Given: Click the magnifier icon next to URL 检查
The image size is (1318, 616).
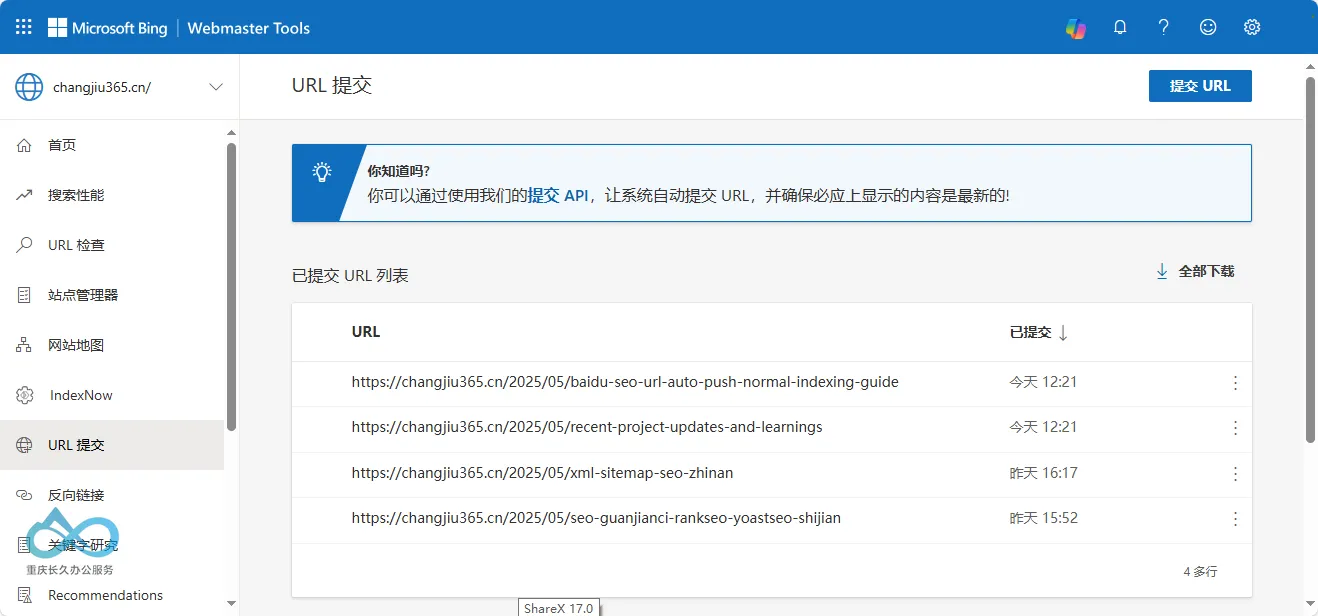Looking at the screenshot, I should coord(25,245).
